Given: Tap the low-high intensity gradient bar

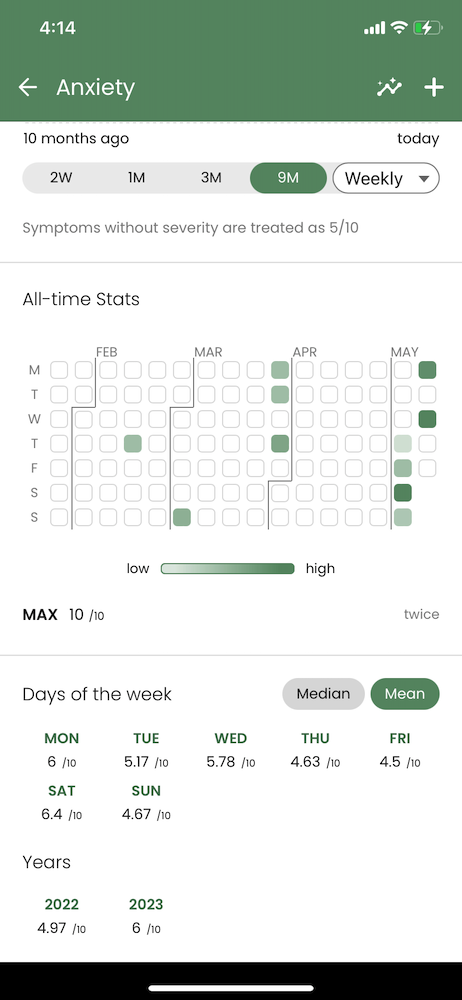Looking at the screenshot, I should coord(228,569).
